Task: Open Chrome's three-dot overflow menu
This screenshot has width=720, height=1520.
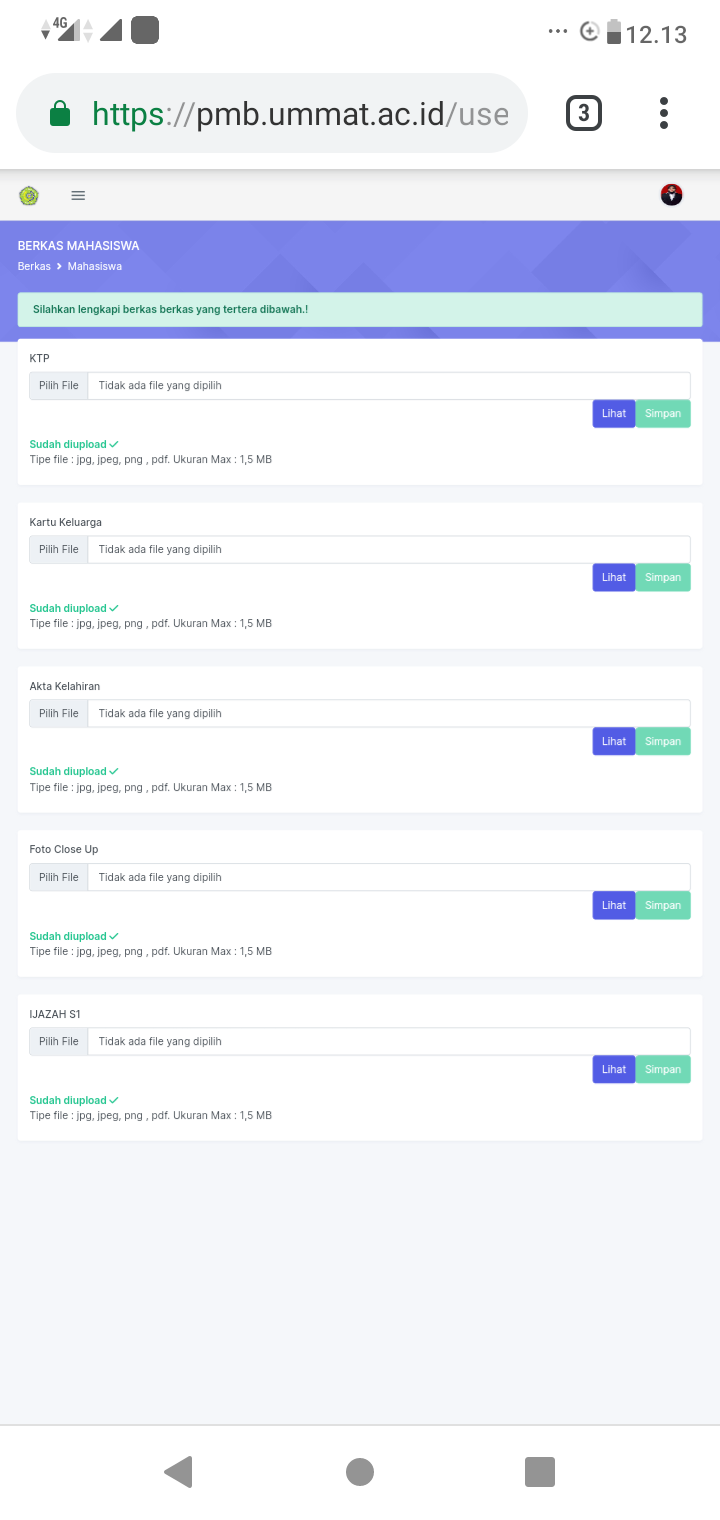Action: pyautogui.click(x=664, y=113)
